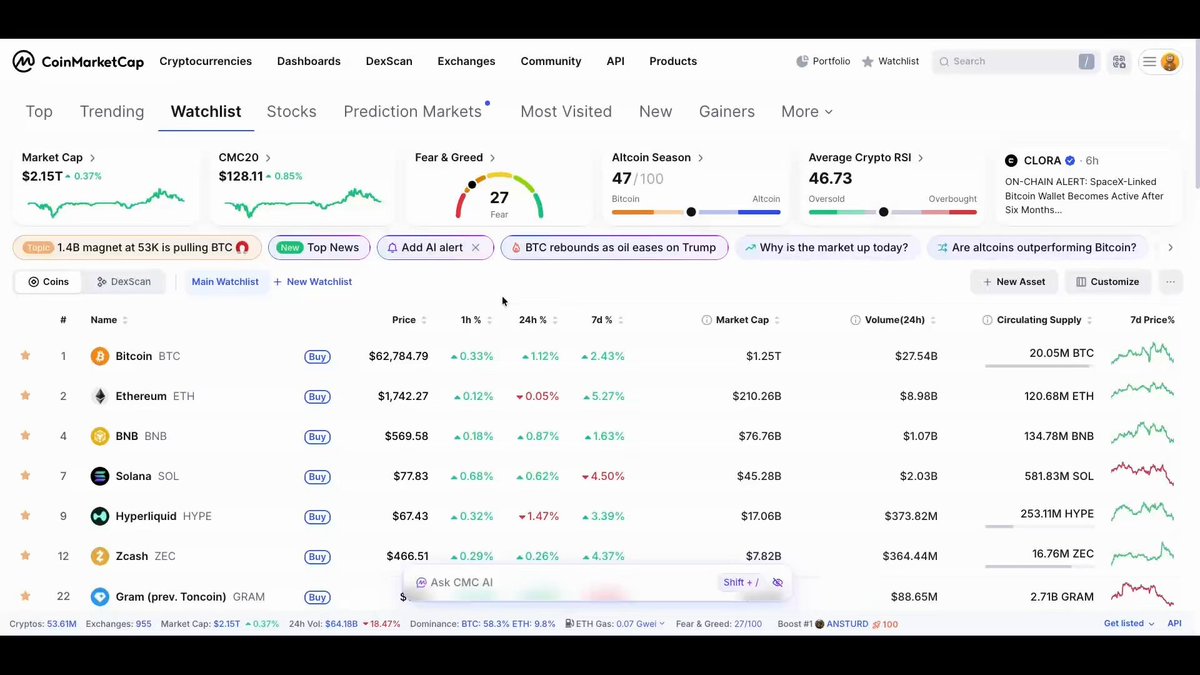1200x675 pixels.
Task: Remove BNB favorite star
Action: tap(26, 436)
